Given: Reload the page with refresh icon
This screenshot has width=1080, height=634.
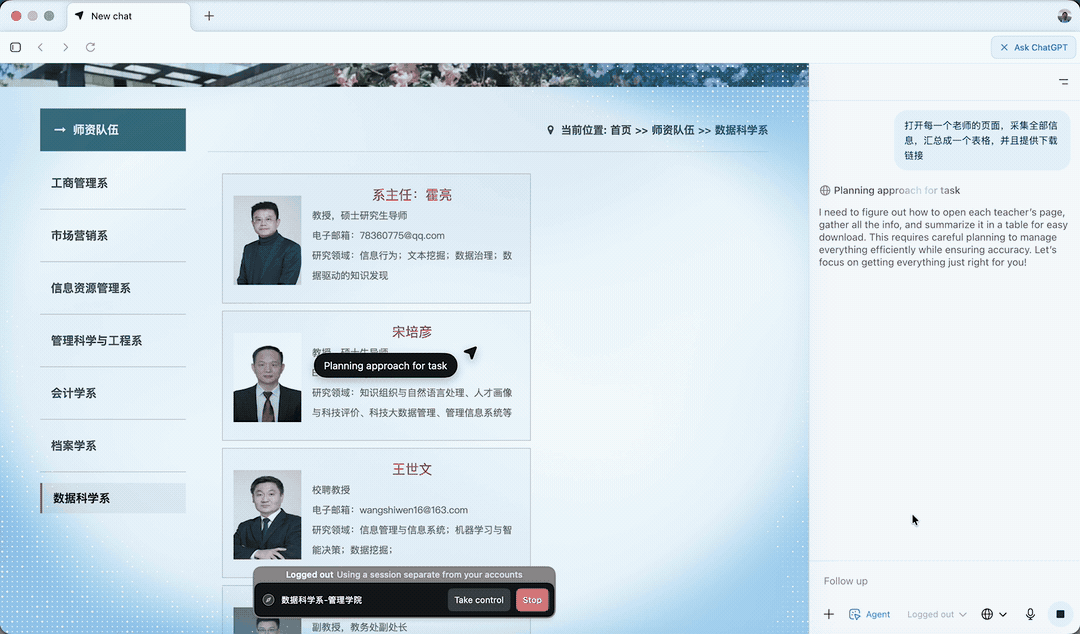Looking at the screenshot, I should (91, 47).
